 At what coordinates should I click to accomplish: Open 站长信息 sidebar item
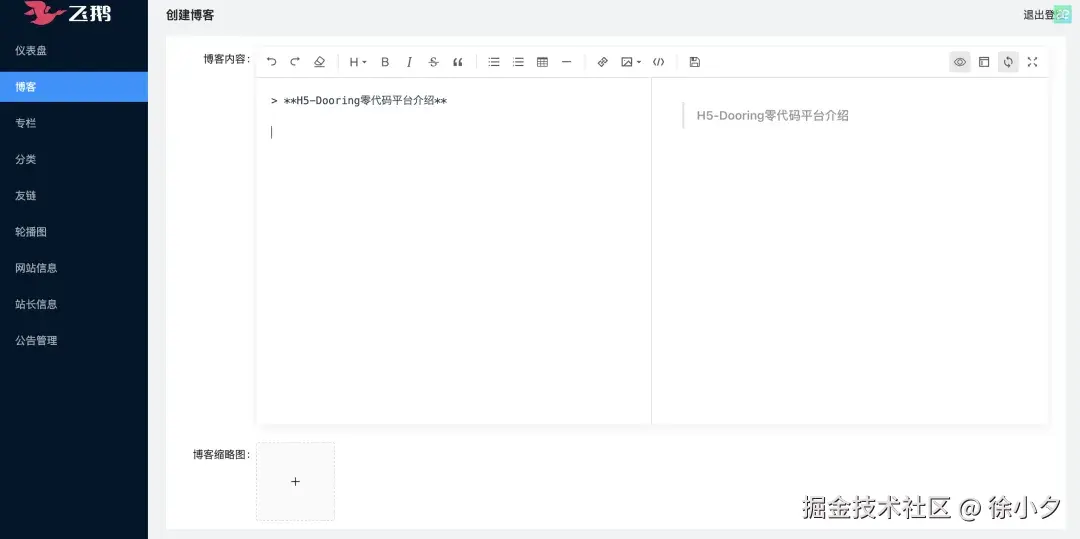[x=74, y=304]
